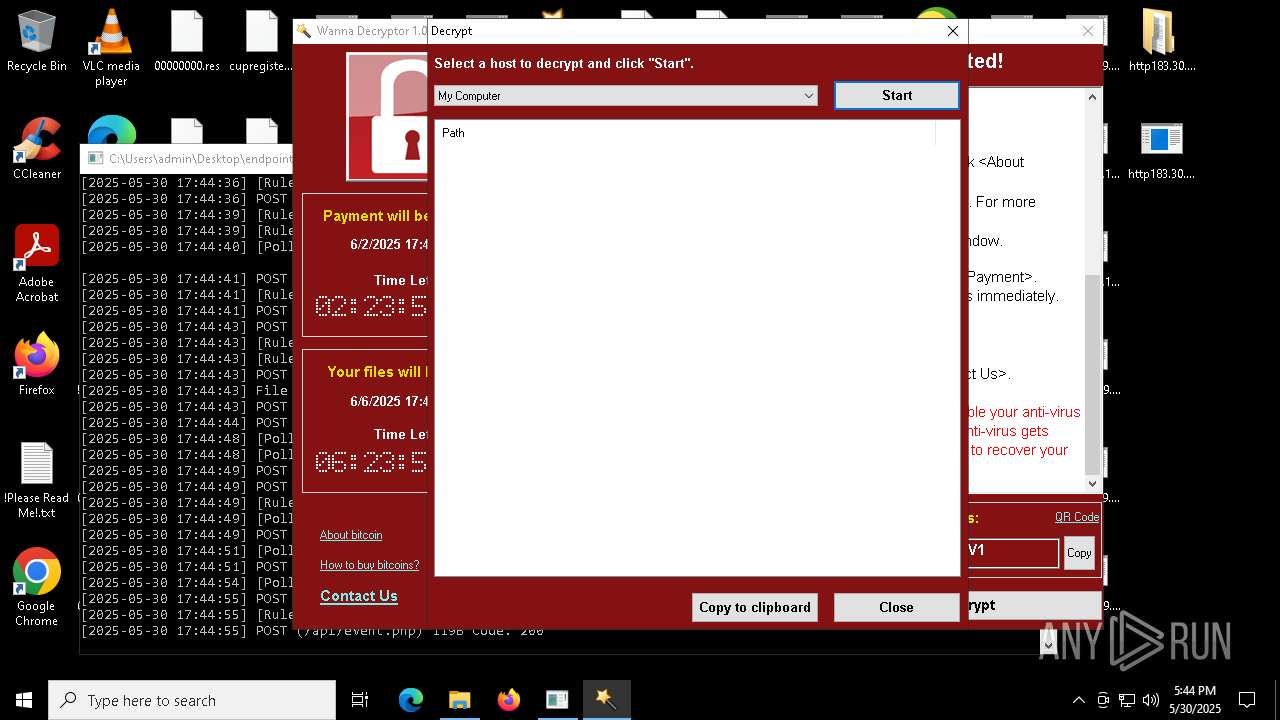Open File Explorer from taskbar

(459, 700)
